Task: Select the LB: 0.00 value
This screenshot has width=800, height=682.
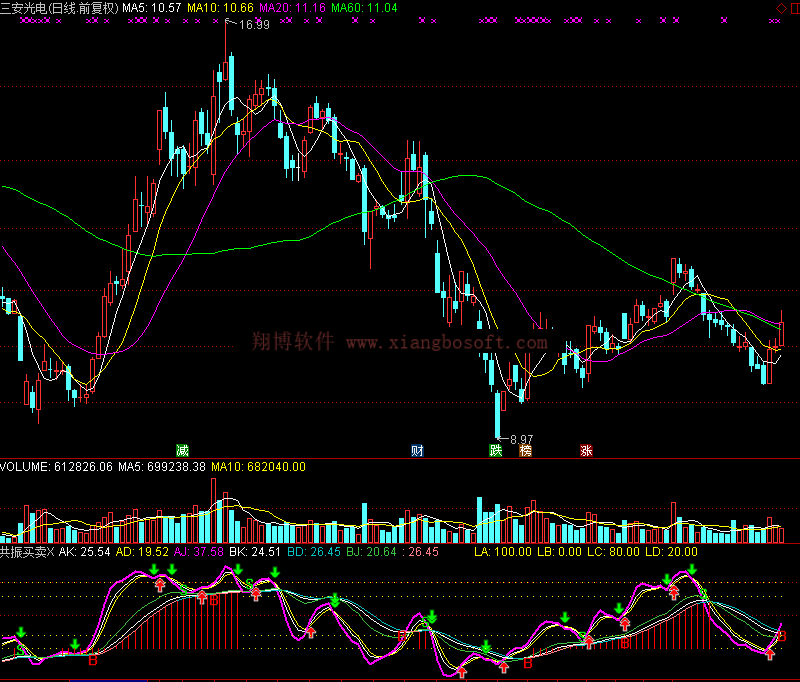Action: click(559, 552)
